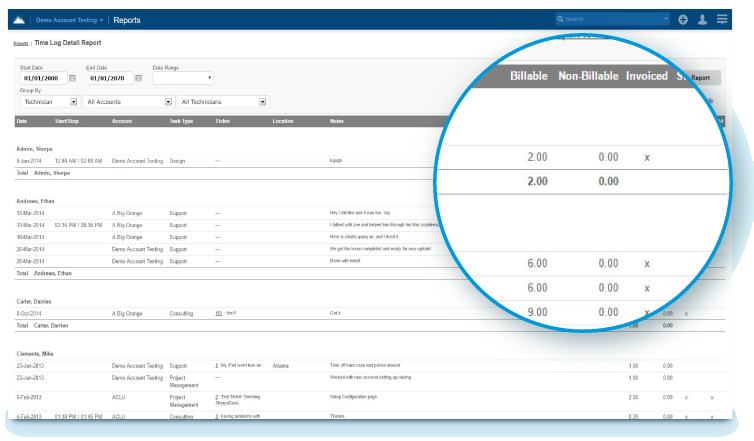Click the plus add-new icon in header
Image resolution: width=754 pixels, height=441 pixels.
click(683, 19)
